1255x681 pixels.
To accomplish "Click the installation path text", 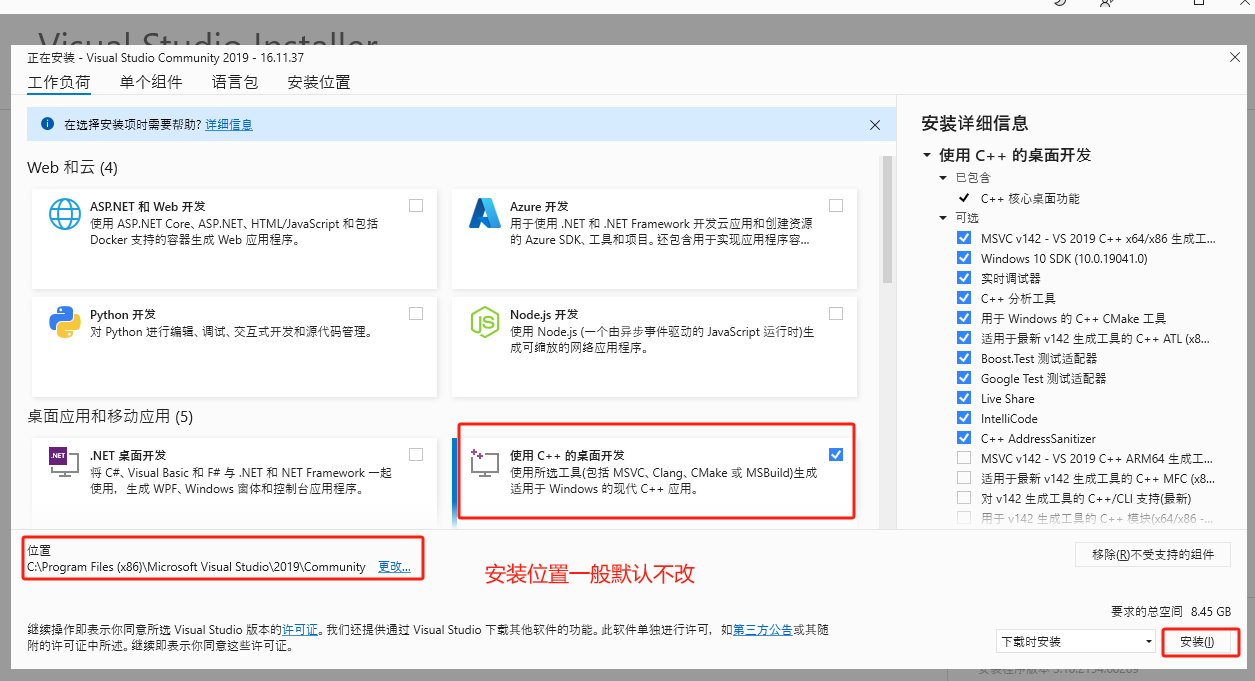I will click(x=196, y=567).
